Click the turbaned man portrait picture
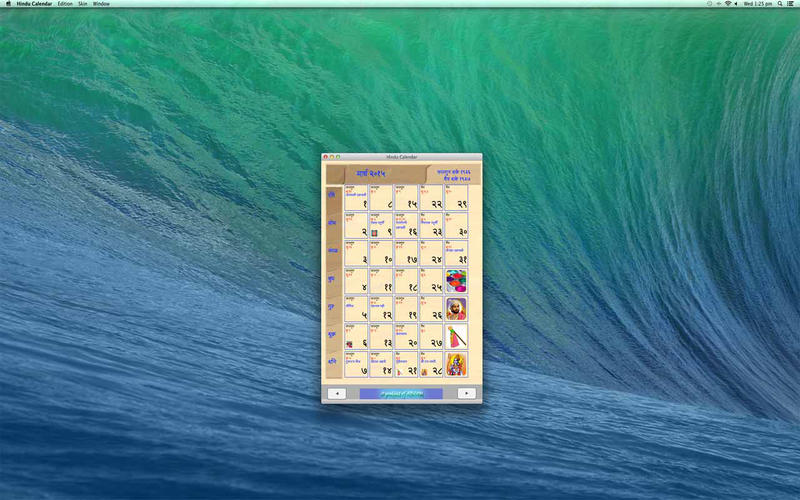 click(456, 309)
